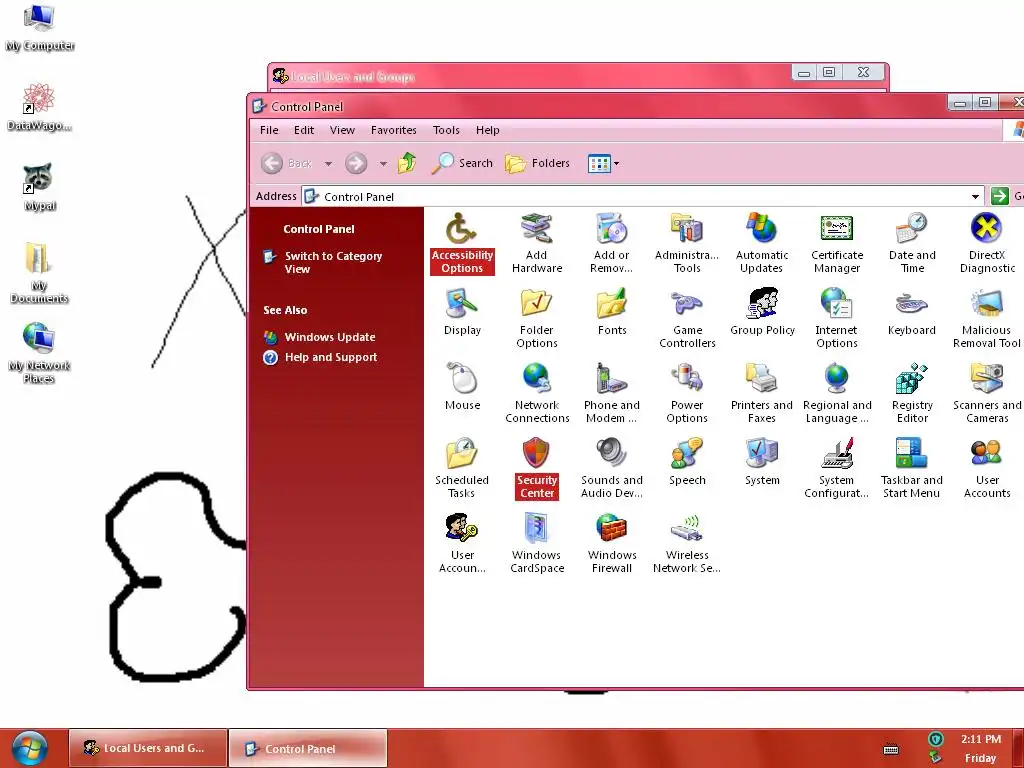Open Regional and Language icon

click(837, 393)
